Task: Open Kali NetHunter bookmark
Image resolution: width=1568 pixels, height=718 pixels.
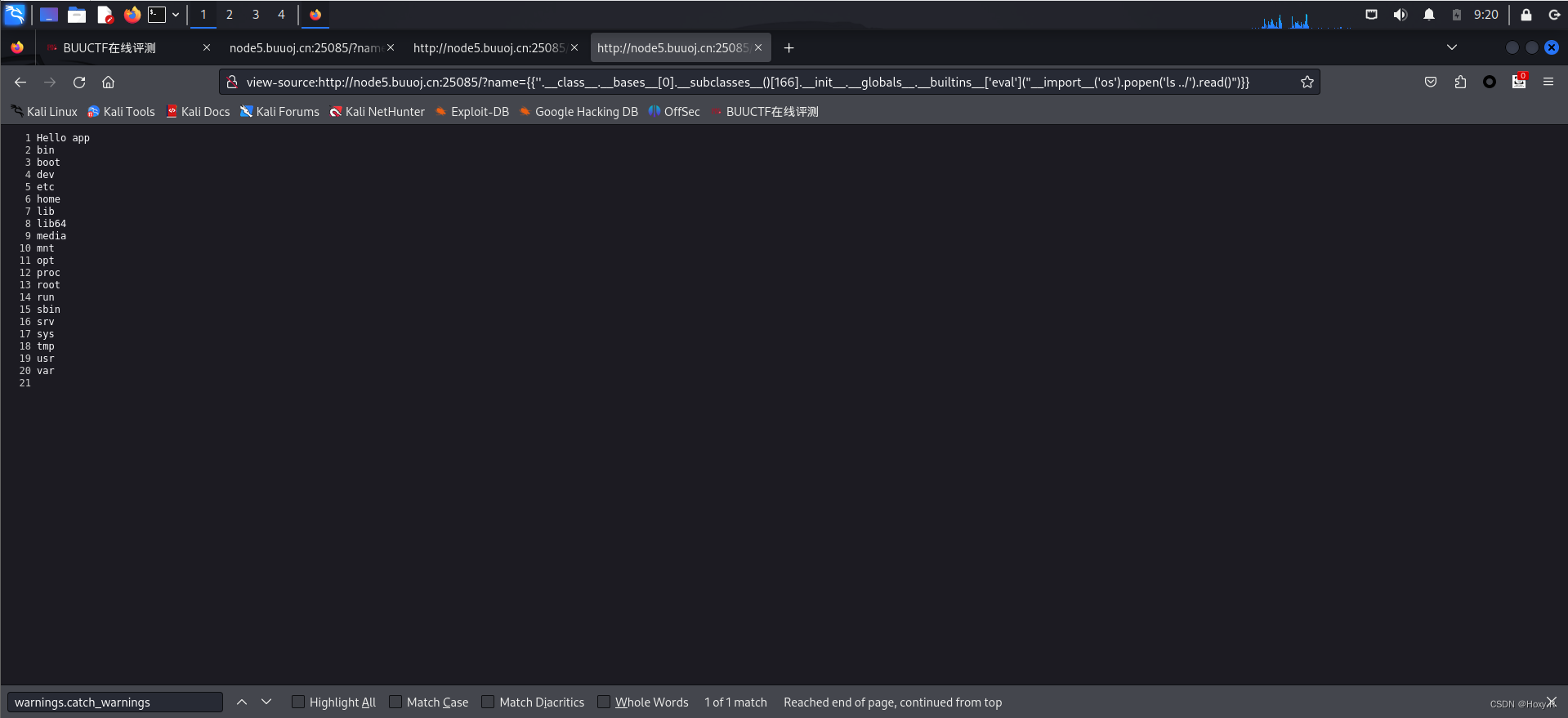Action: pyautogui.click(x=377, y=112)
